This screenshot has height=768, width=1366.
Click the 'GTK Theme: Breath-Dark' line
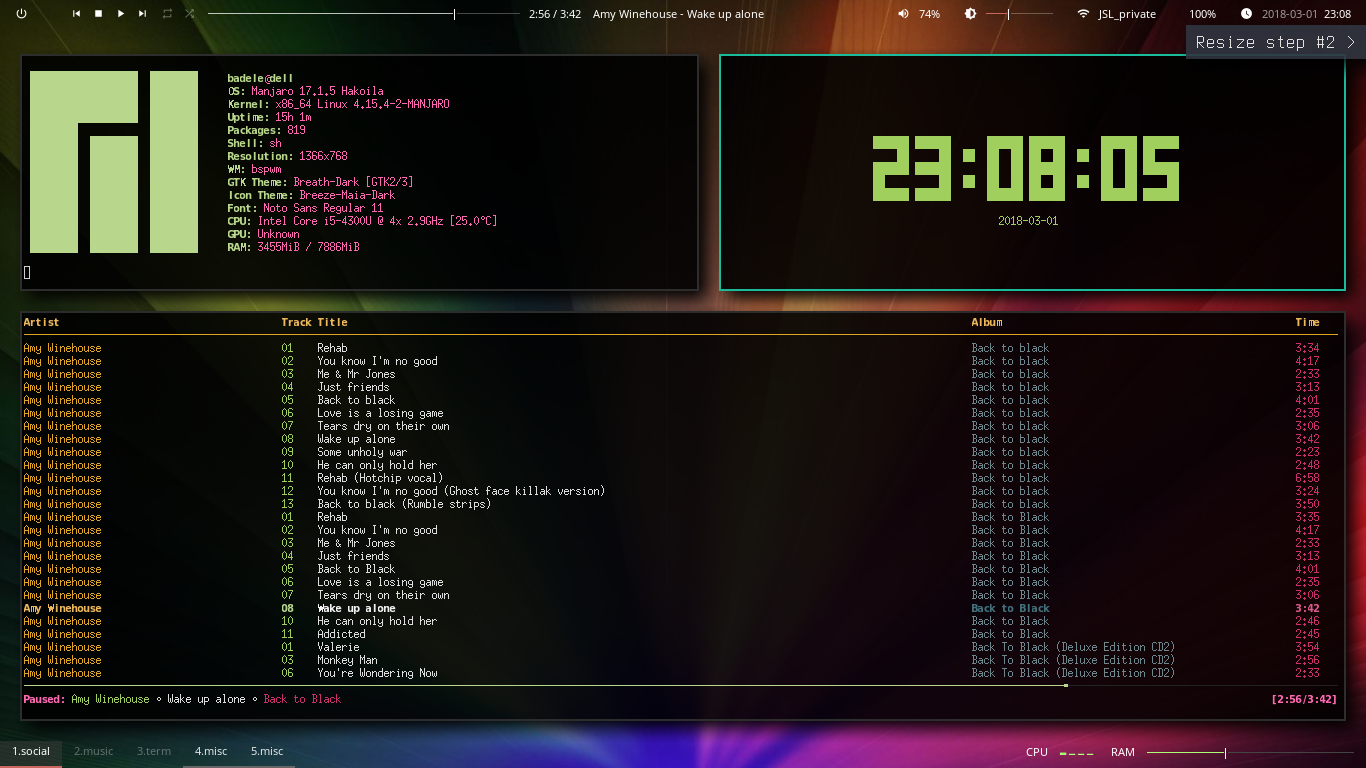point(320,182)
